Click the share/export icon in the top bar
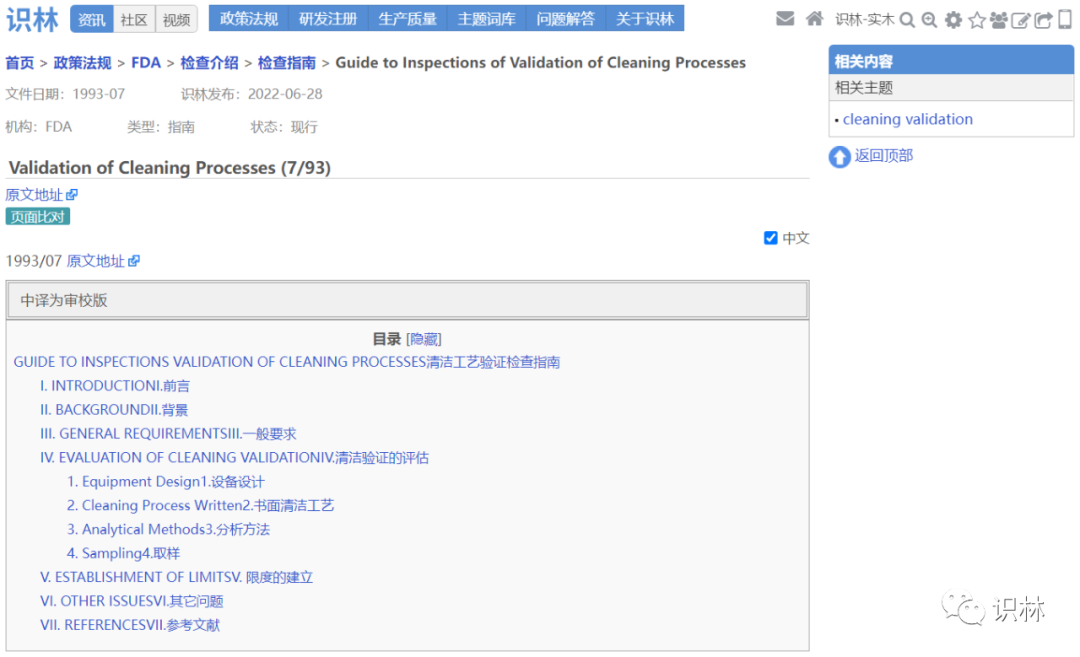Image resolution: width=1080 pixels, height=657 pixels. (x=1043, y=17)
